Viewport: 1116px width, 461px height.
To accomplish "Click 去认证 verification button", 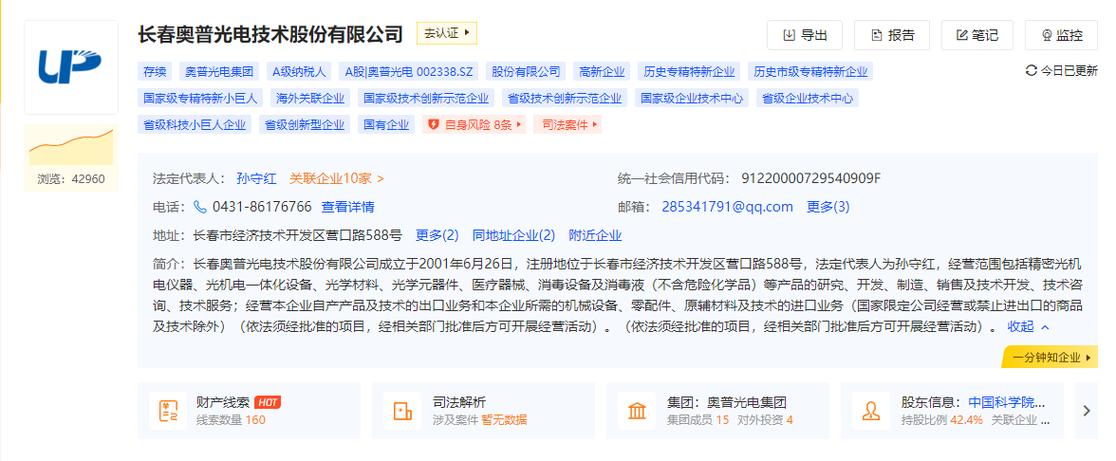I will click(446, 33).
